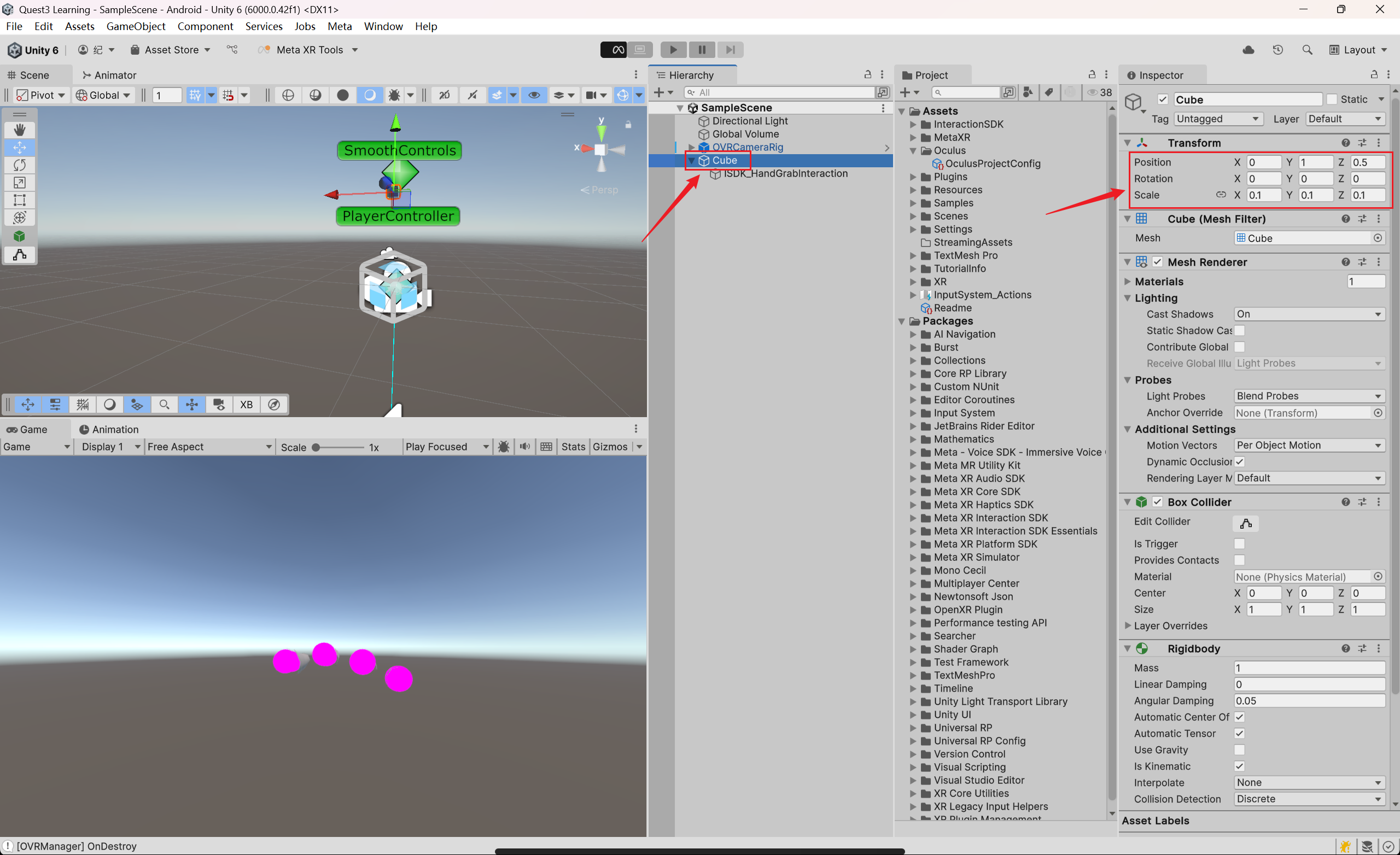The image size is (1400, 855).
Task: Switch to the Animation tab
Action: pos(109,430)
